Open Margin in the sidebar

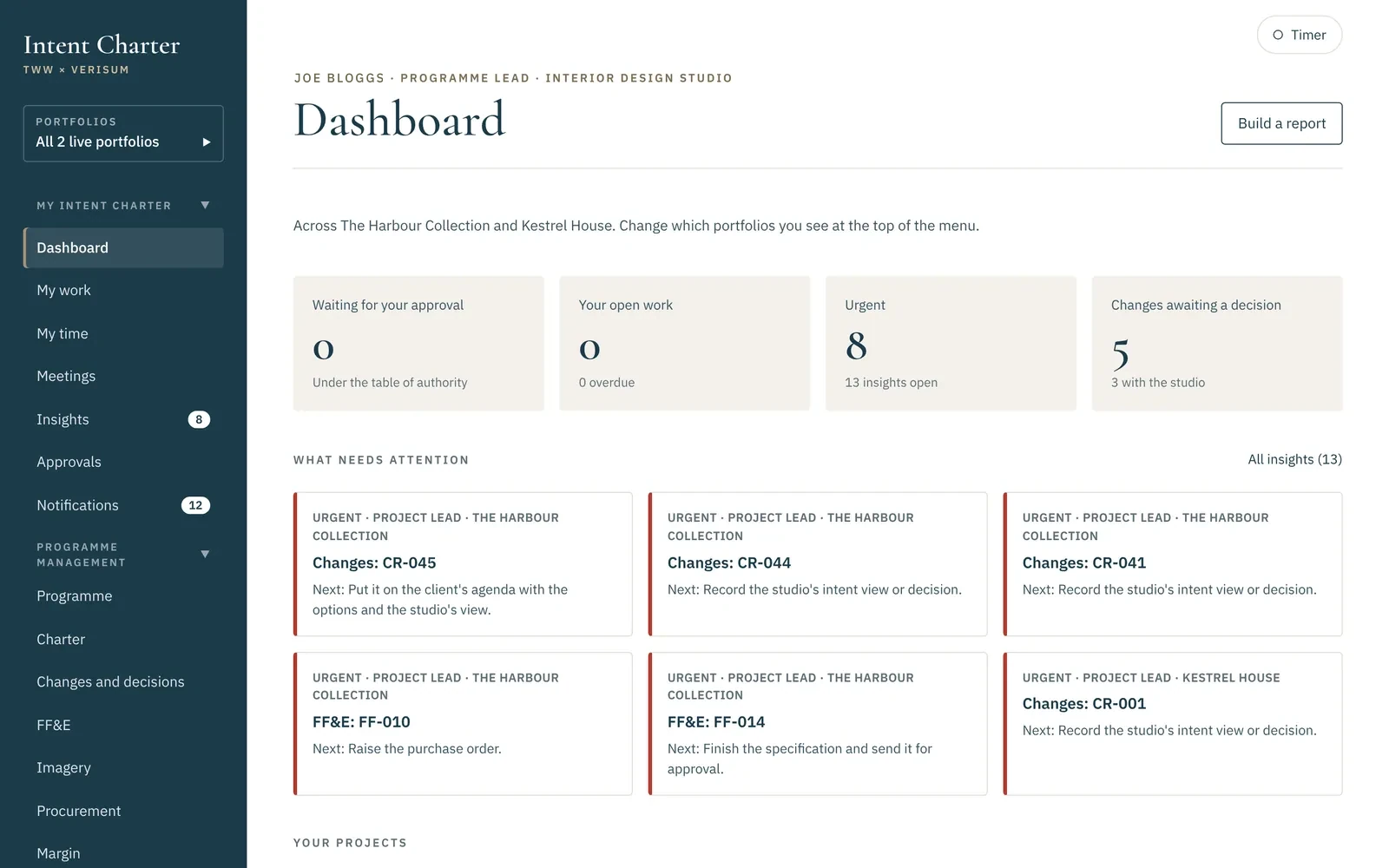123,853
